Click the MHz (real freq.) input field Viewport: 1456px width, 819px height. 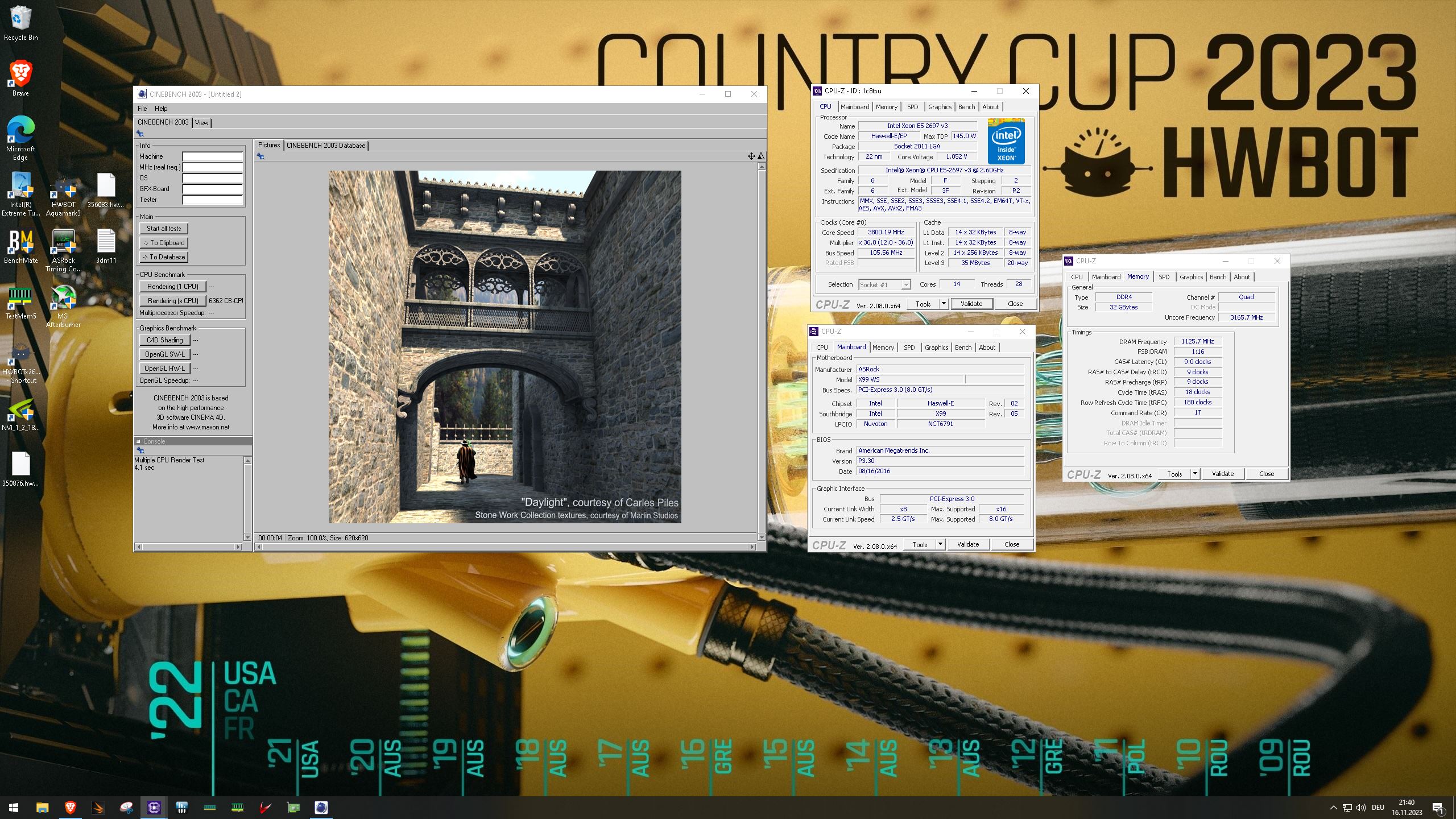pos(212,167)
